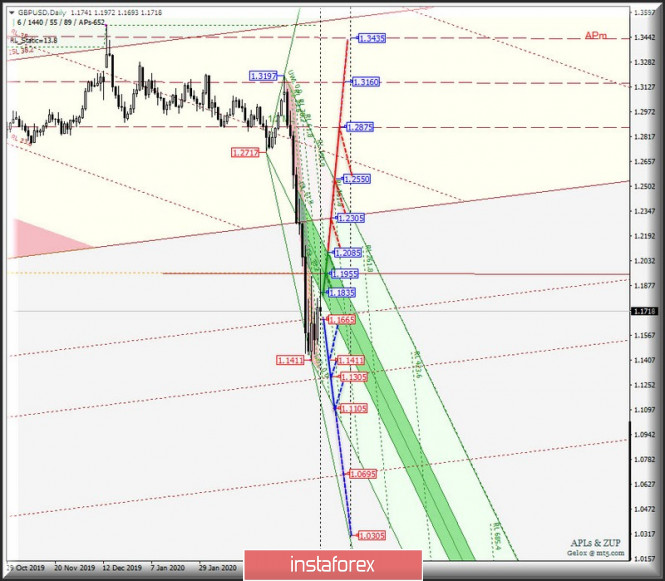Click the APm label at top right
The width and height of the screenshot is (665, 581).
[x=596, y=36]
